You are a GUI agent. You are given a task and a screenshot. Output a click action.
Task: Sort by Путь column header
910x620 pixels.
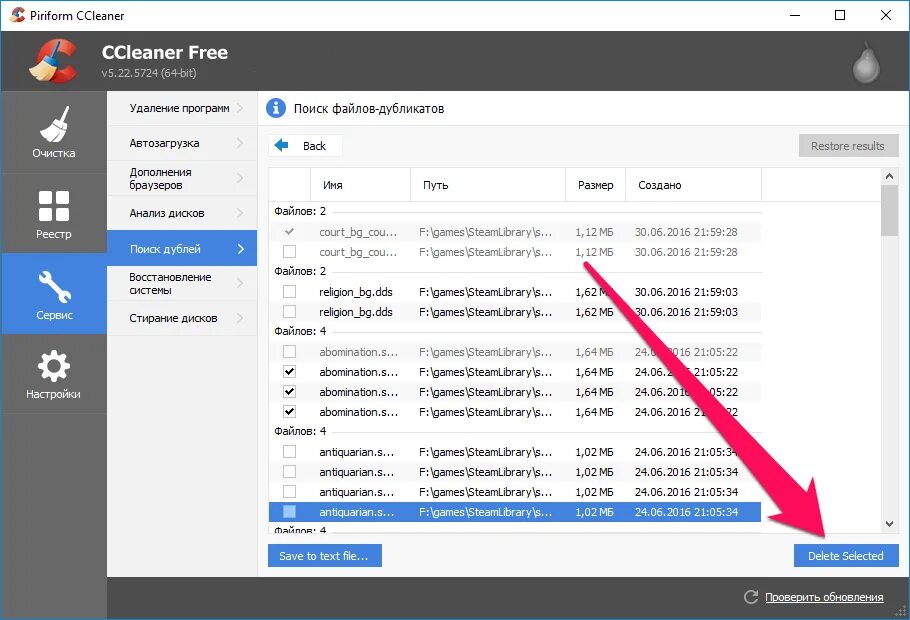[488, 185]
